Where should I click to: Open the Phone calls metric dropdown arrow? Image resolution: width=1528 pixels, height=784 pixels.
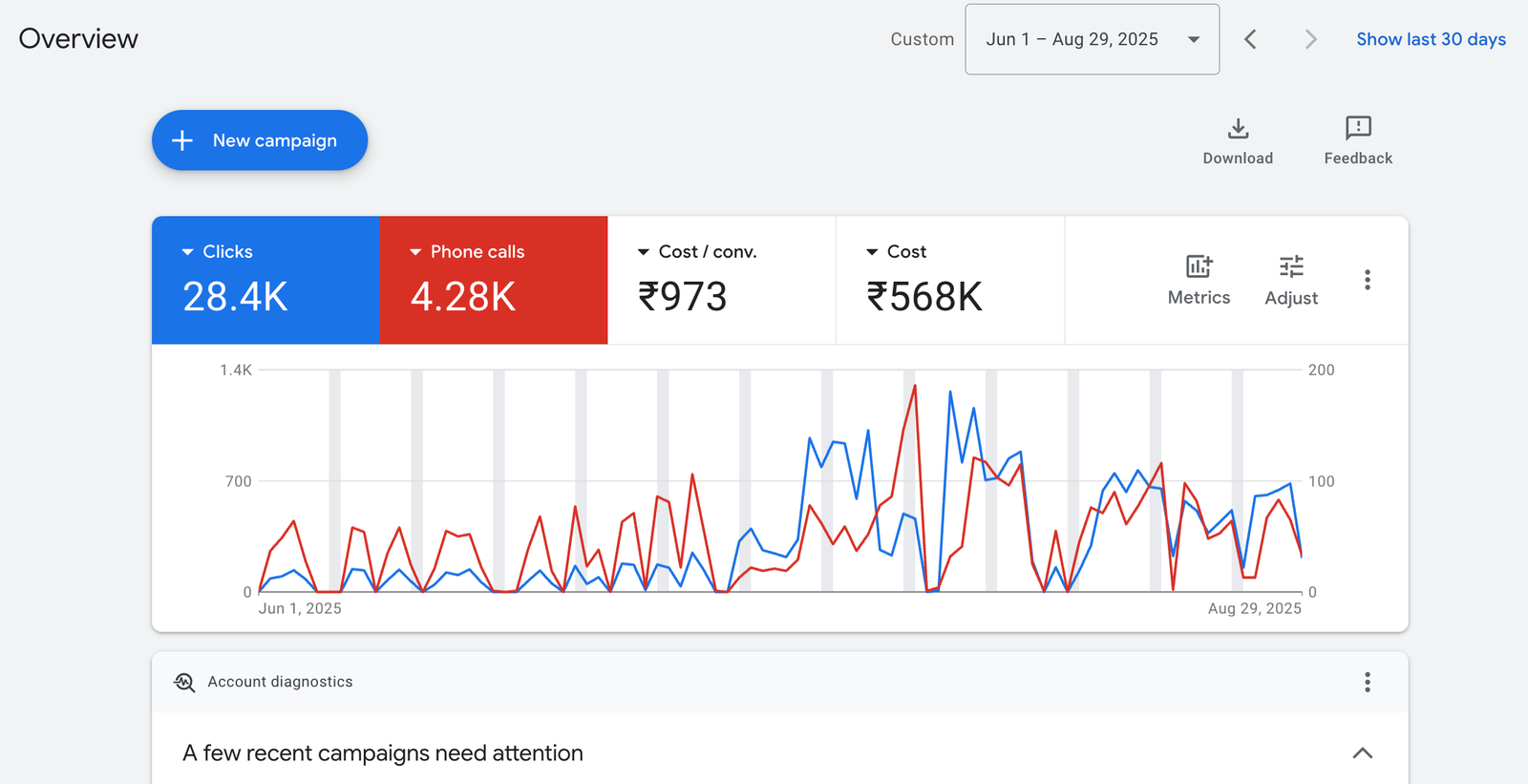415,252
